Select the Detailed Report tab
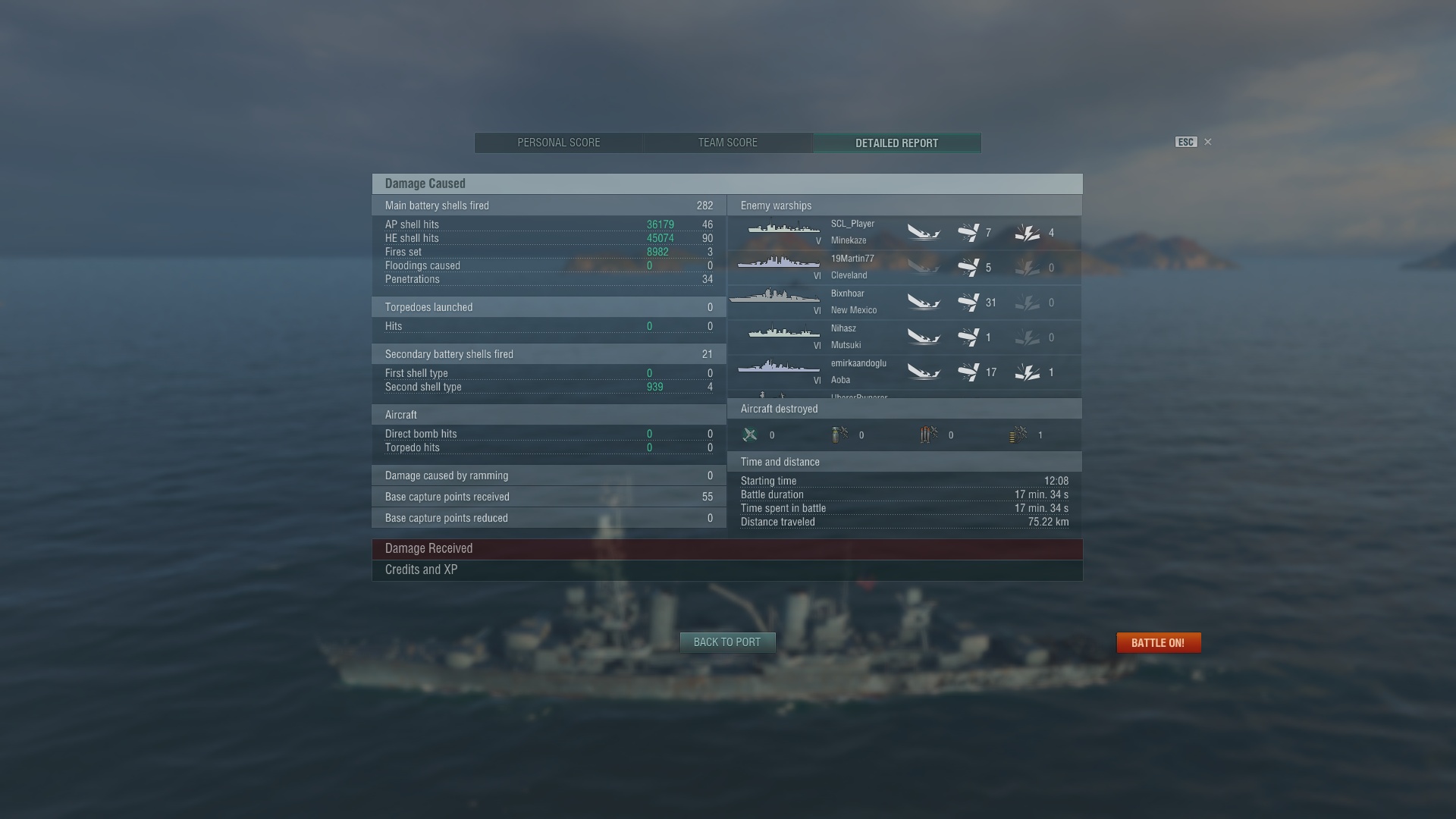This screenshot has width=1456, height=819. tap(897, 143)
